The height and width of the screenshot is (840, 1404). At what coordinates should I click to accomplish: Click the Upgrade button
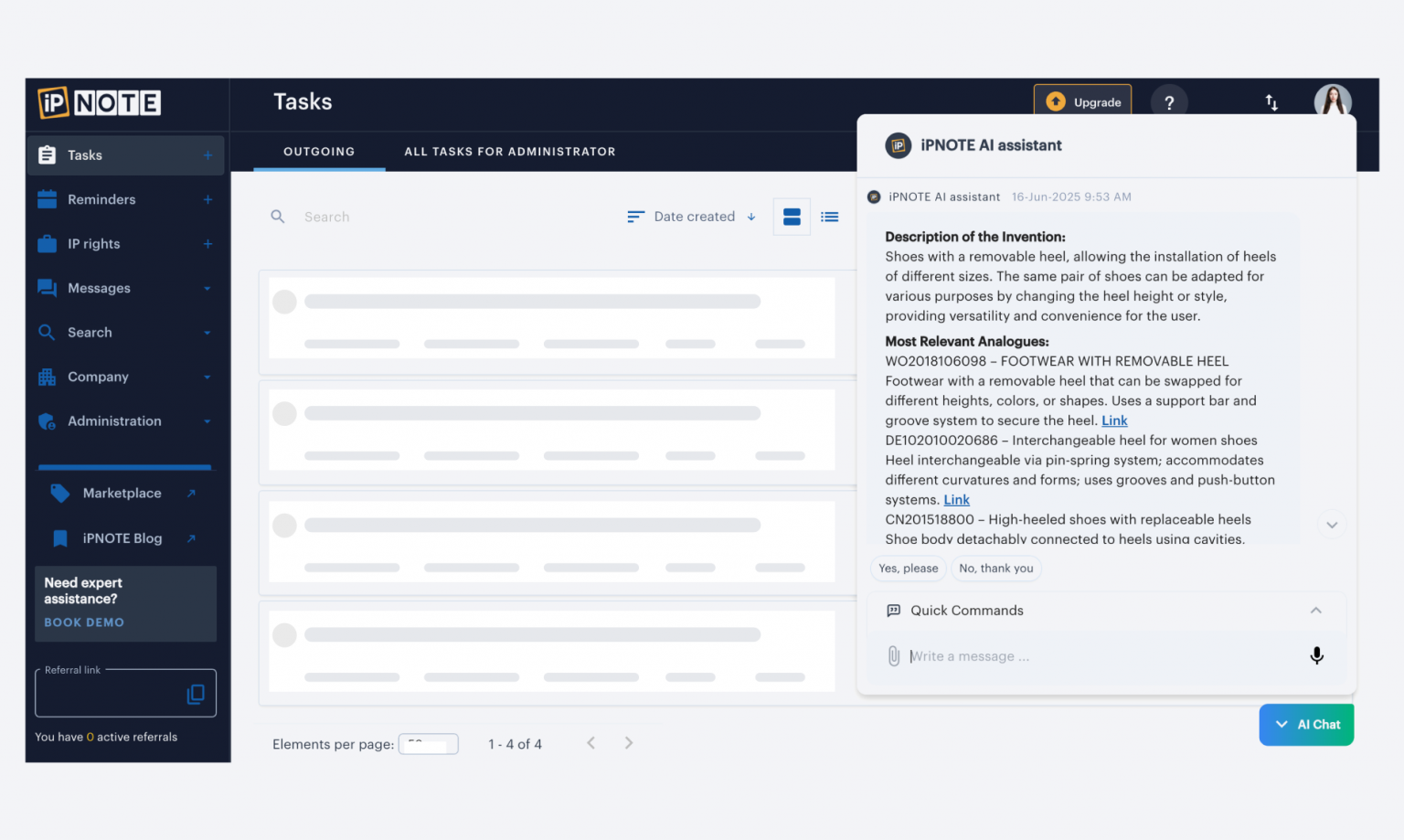1082,101
